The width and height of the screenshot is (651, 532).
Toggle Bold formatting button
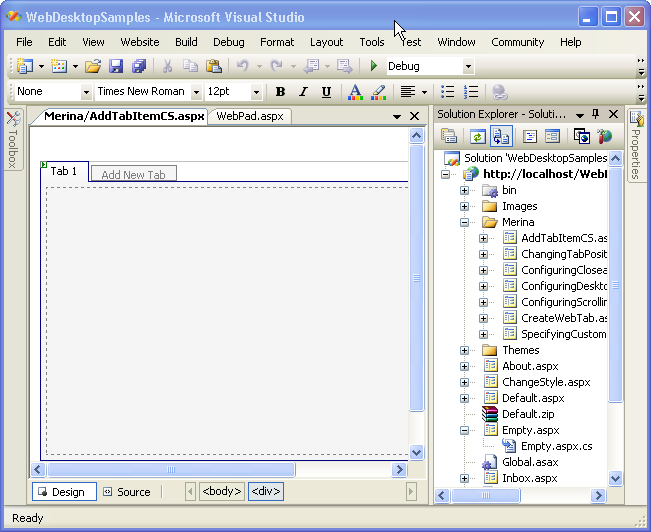[280, 92]
